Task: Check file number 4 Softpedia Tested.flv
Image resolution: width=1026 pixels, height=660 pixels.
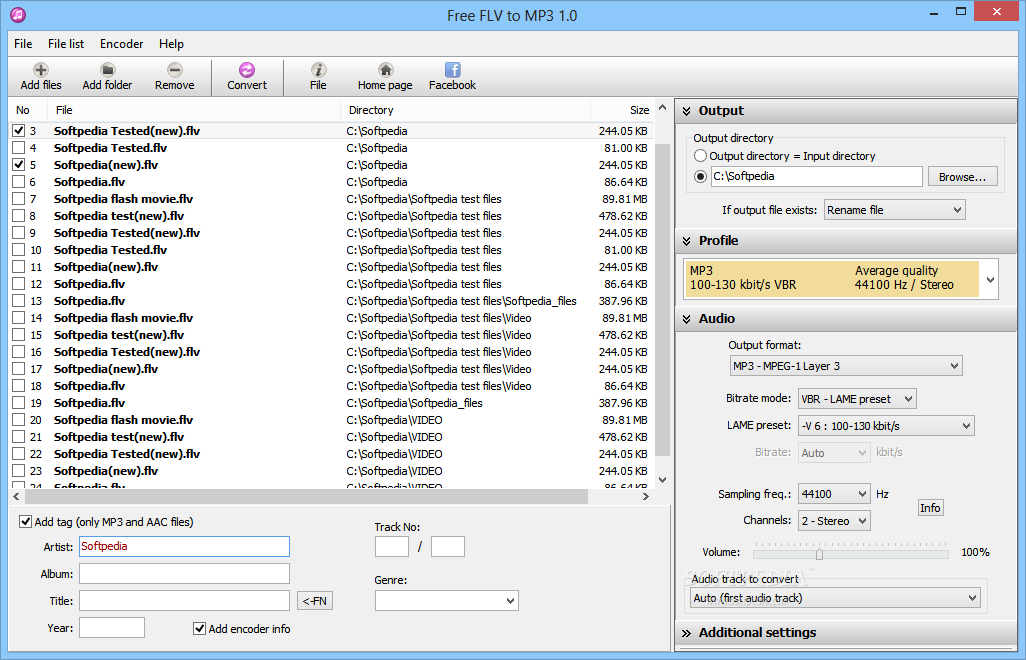Action: click(19, 148)
